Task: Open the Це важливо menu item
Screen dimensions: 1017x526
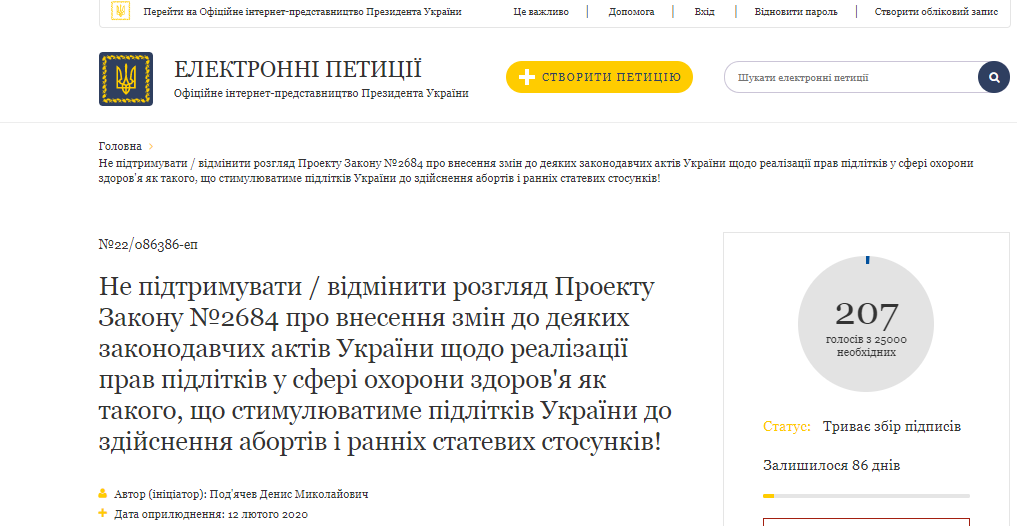Action: pyautogui.click(x=541, y=12)
